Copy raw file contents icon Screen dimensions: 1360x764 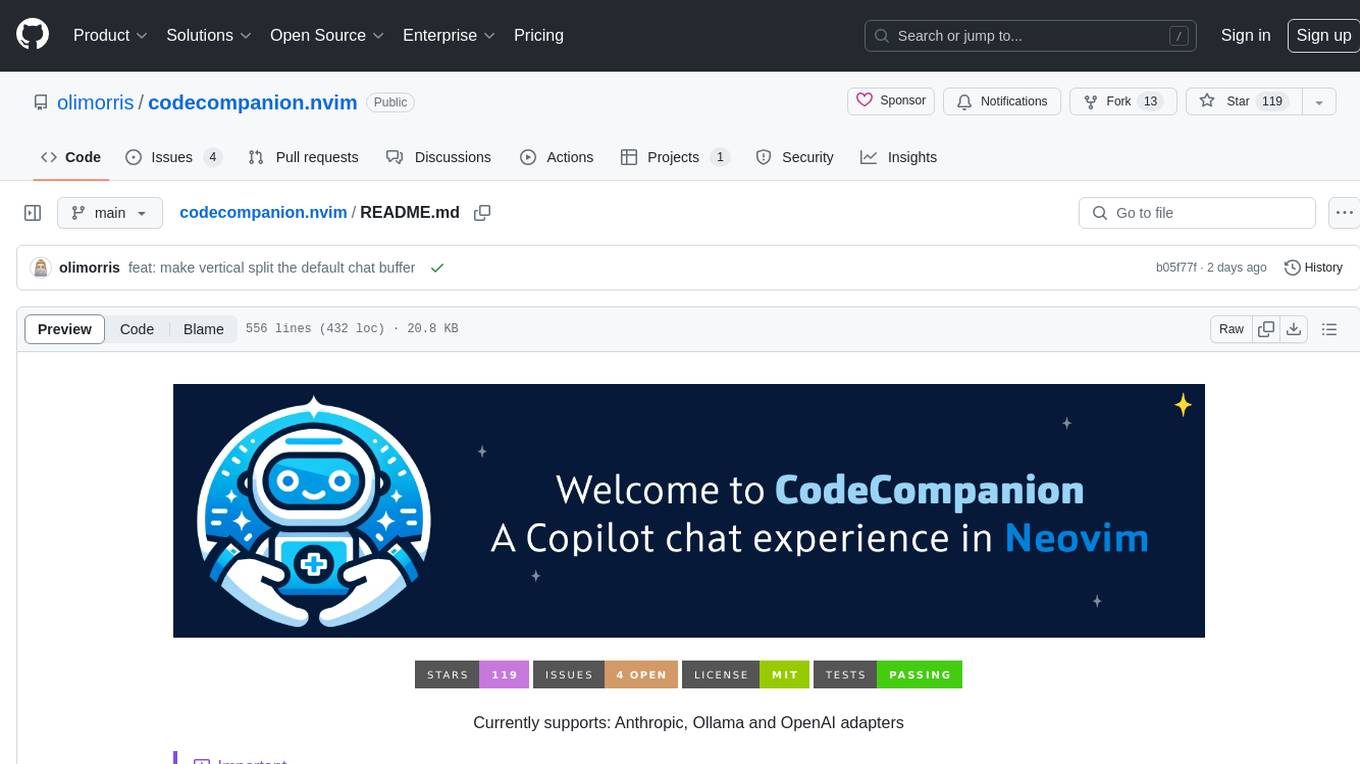pyautogui.click(x=1267, y=329)
